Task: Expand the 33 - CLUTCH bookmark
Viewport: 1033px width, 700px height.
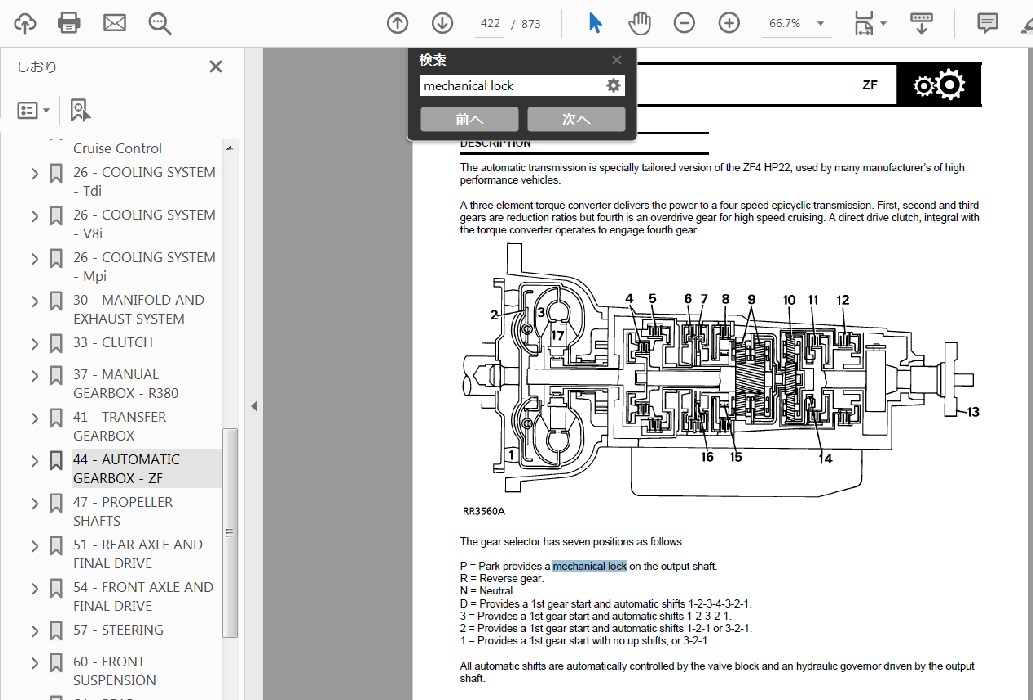Action: [x=35, y=344]
